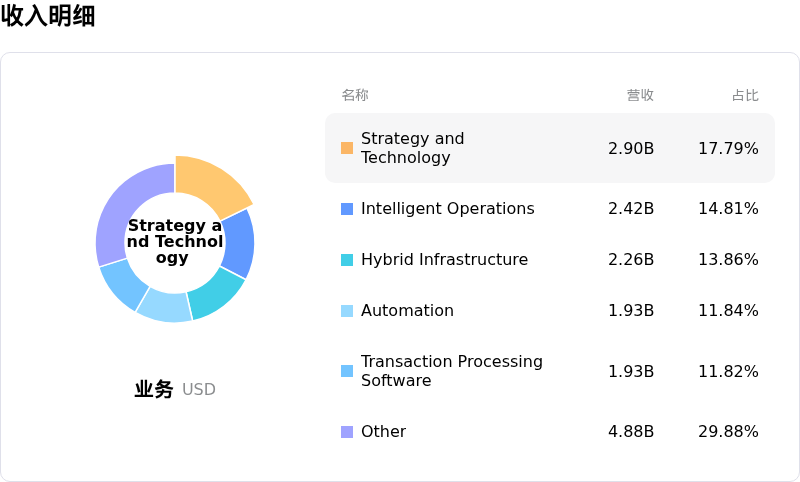This screenshot has height=482, width=800.
Task: Select the Other legend label
Action: click(383, 432)
